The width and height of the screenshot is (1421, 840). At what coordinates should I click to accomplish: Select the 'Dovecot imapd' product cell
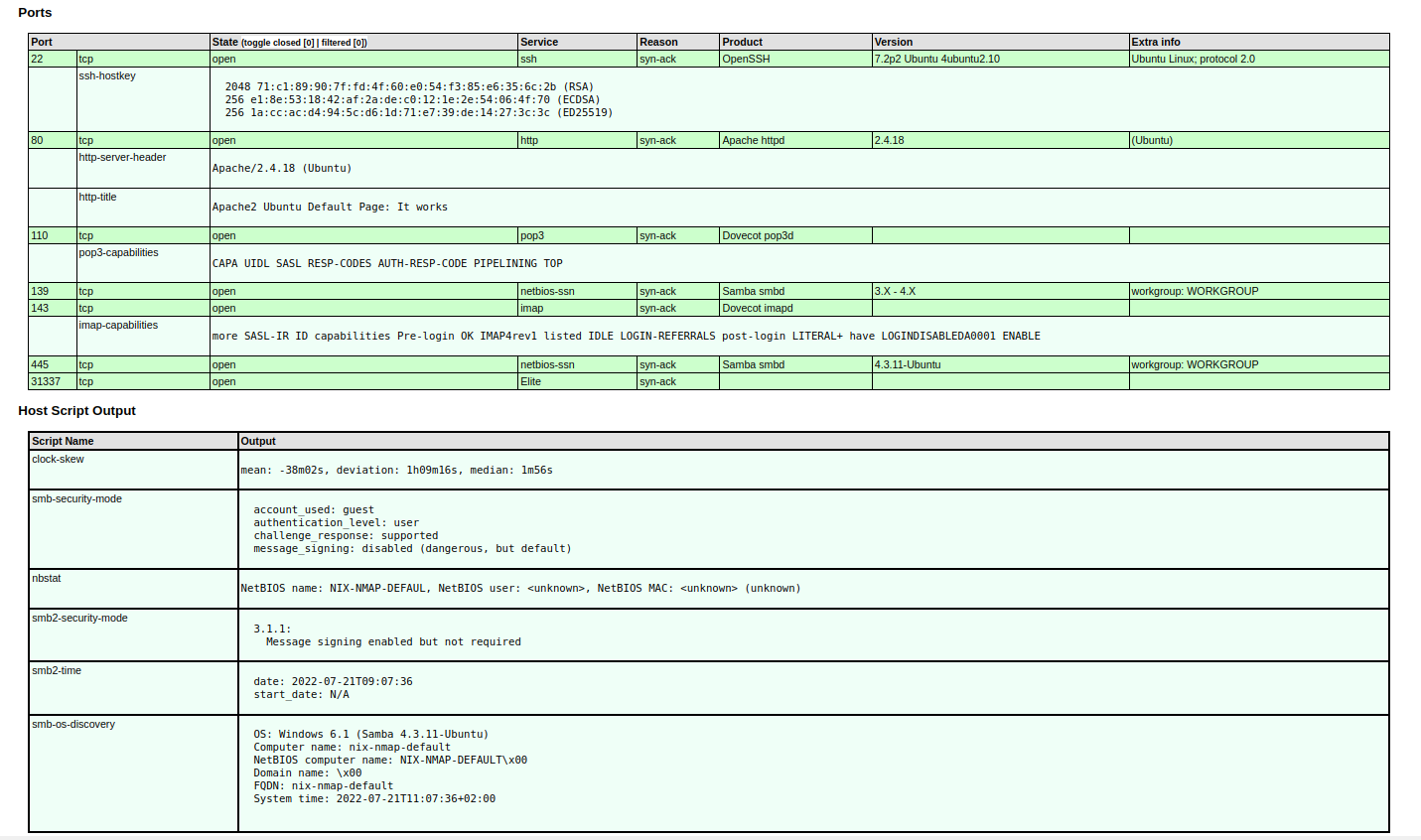[795, 308]
